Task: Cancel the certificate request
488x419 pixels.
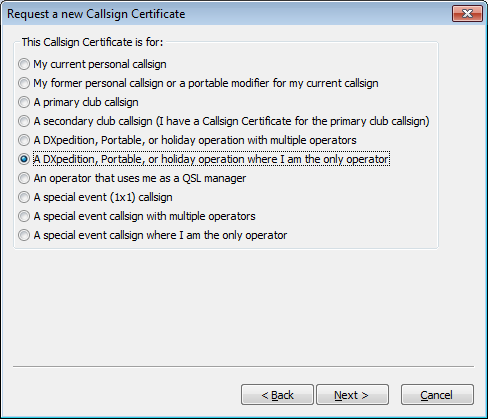Action: tap(437, 395)
